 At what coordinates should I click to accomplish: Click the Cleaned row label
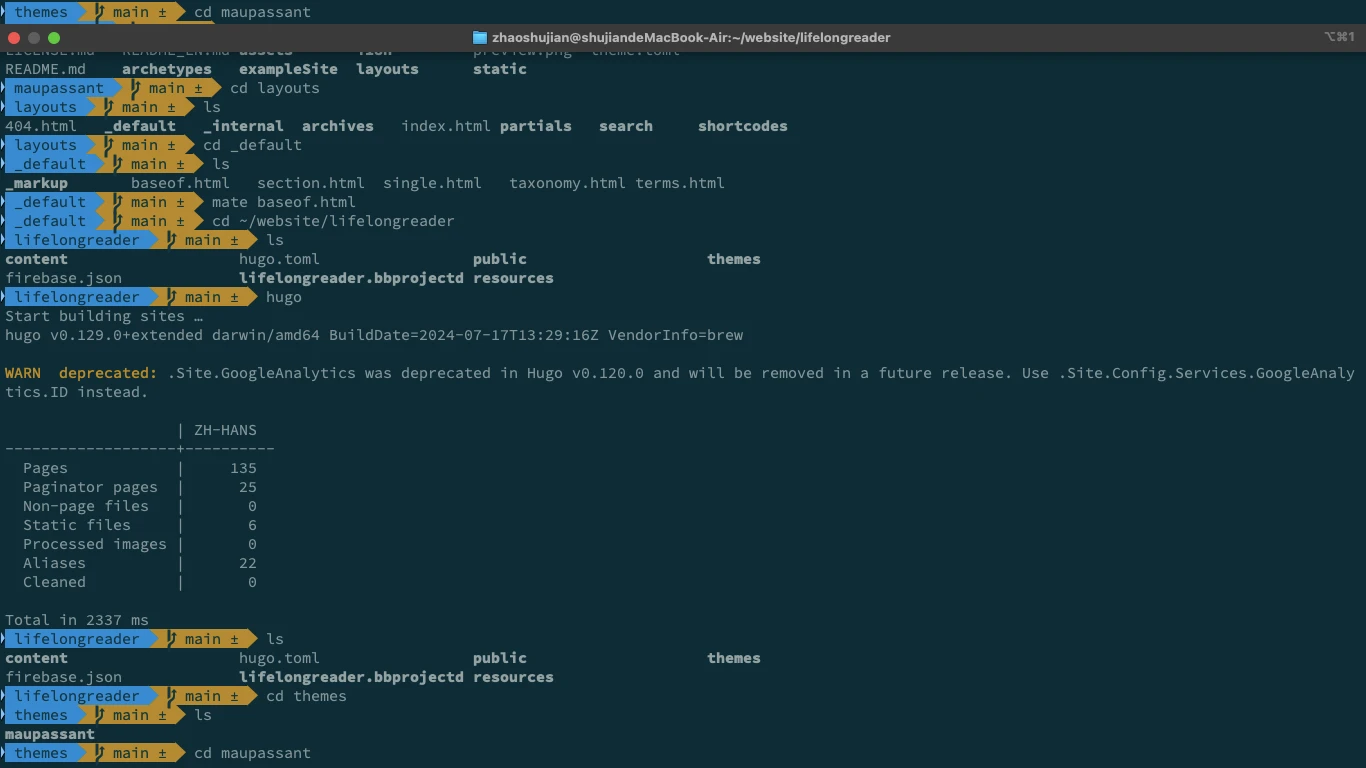click(x=54, y=582)
